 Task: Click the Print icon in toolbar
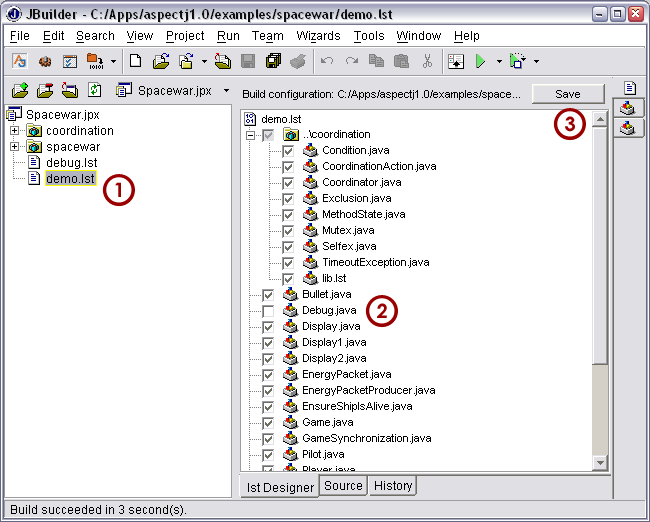[x=298, y=61]
